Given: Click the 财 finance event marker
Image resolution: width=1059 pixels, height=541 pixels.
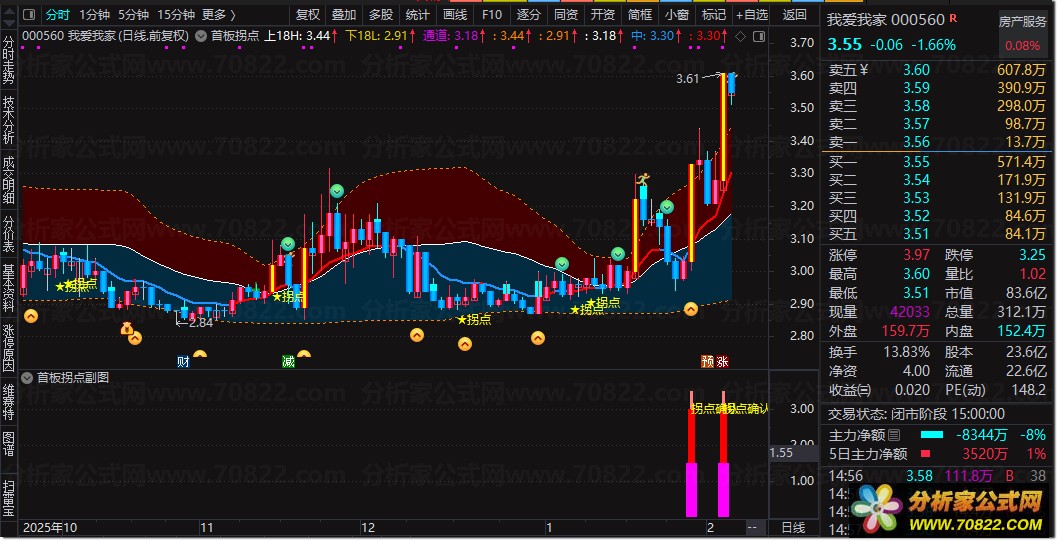Looking at the screenshot, I should (183, 362).
